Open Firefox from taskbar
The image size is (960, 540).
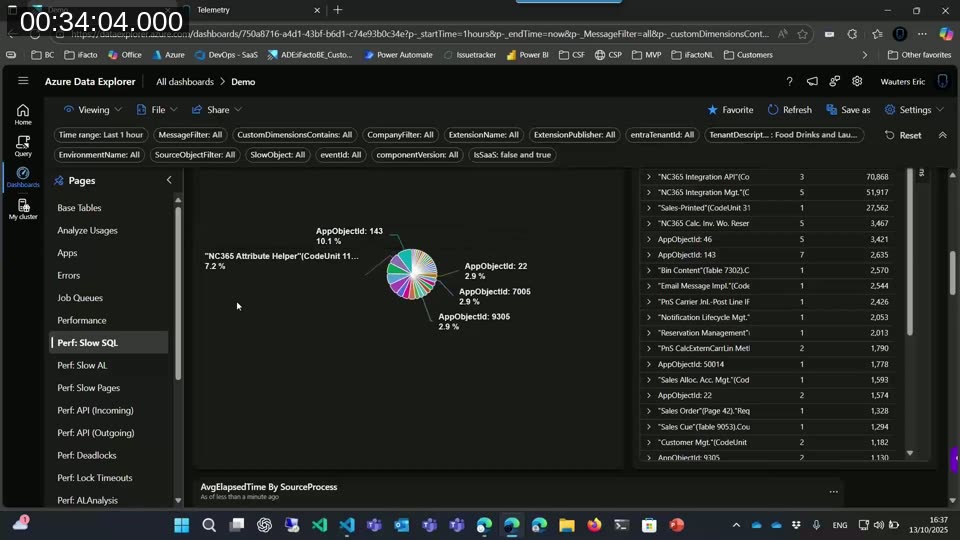point(594,525)
